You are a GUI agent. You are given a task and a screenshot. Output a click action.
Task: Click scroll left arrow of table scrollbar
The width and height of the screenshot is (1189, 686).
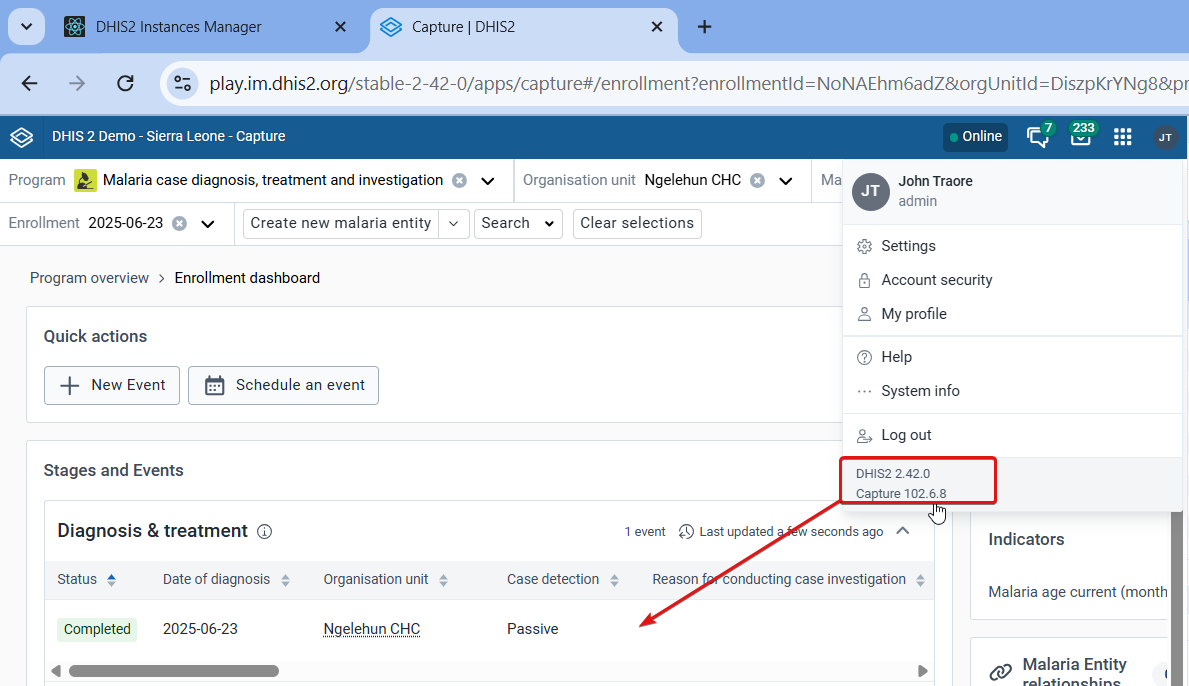(55, 671)
